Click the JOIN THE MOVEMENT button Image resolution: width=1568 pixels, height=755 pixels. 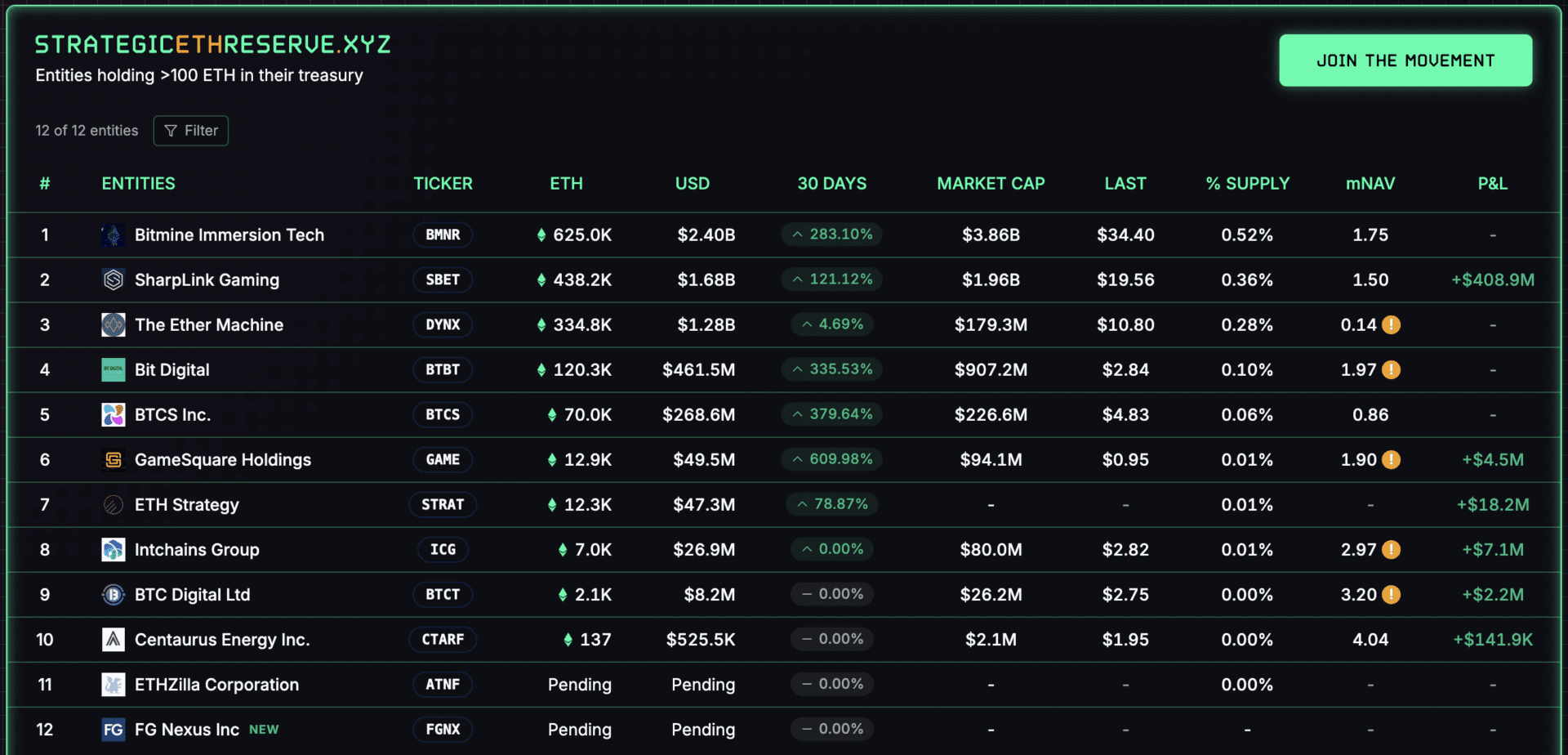(x=1405, y=60)
